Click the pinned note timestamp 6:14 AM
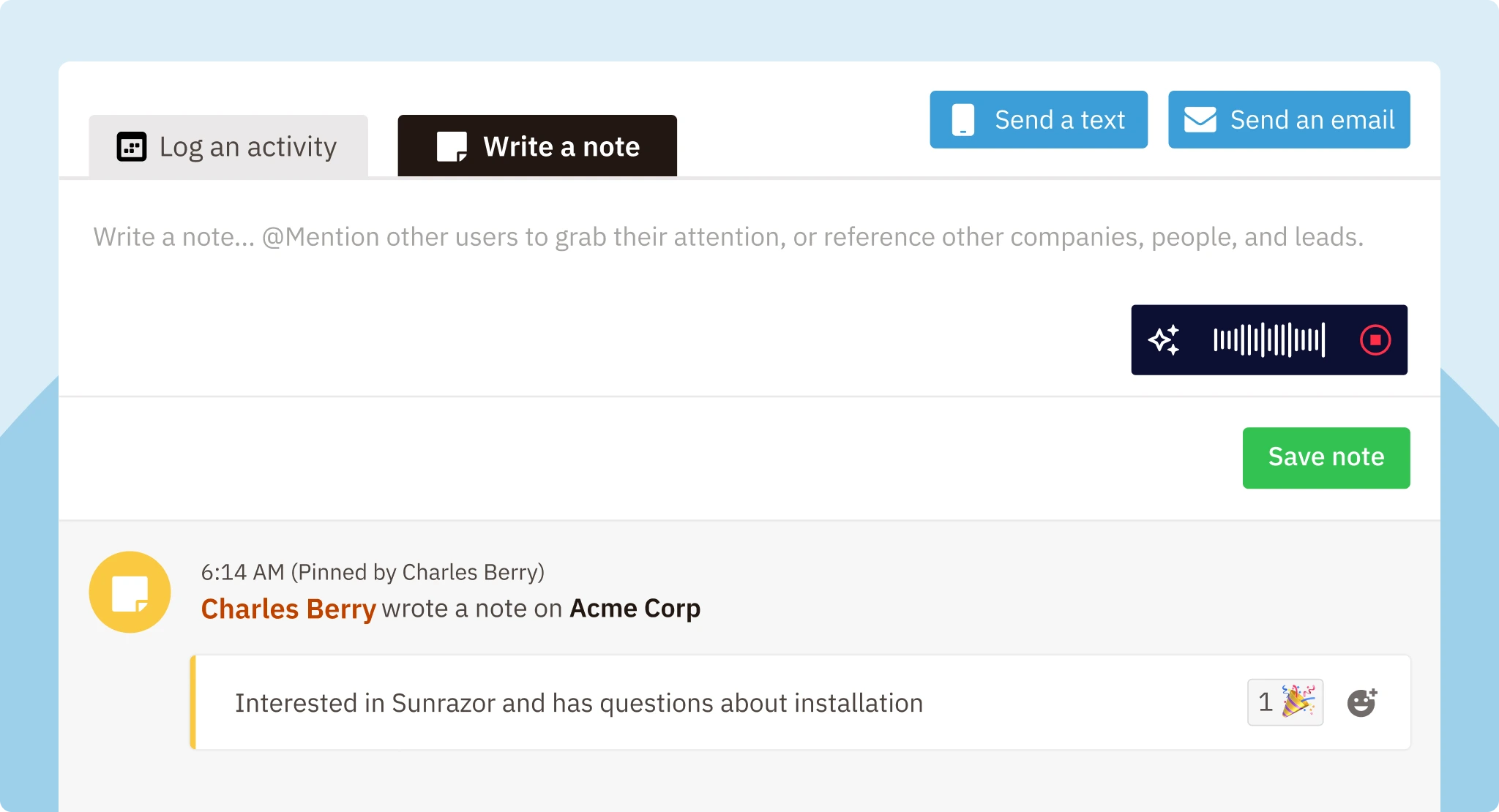This screenshot has height=812, width=1499. click(242, 572)
